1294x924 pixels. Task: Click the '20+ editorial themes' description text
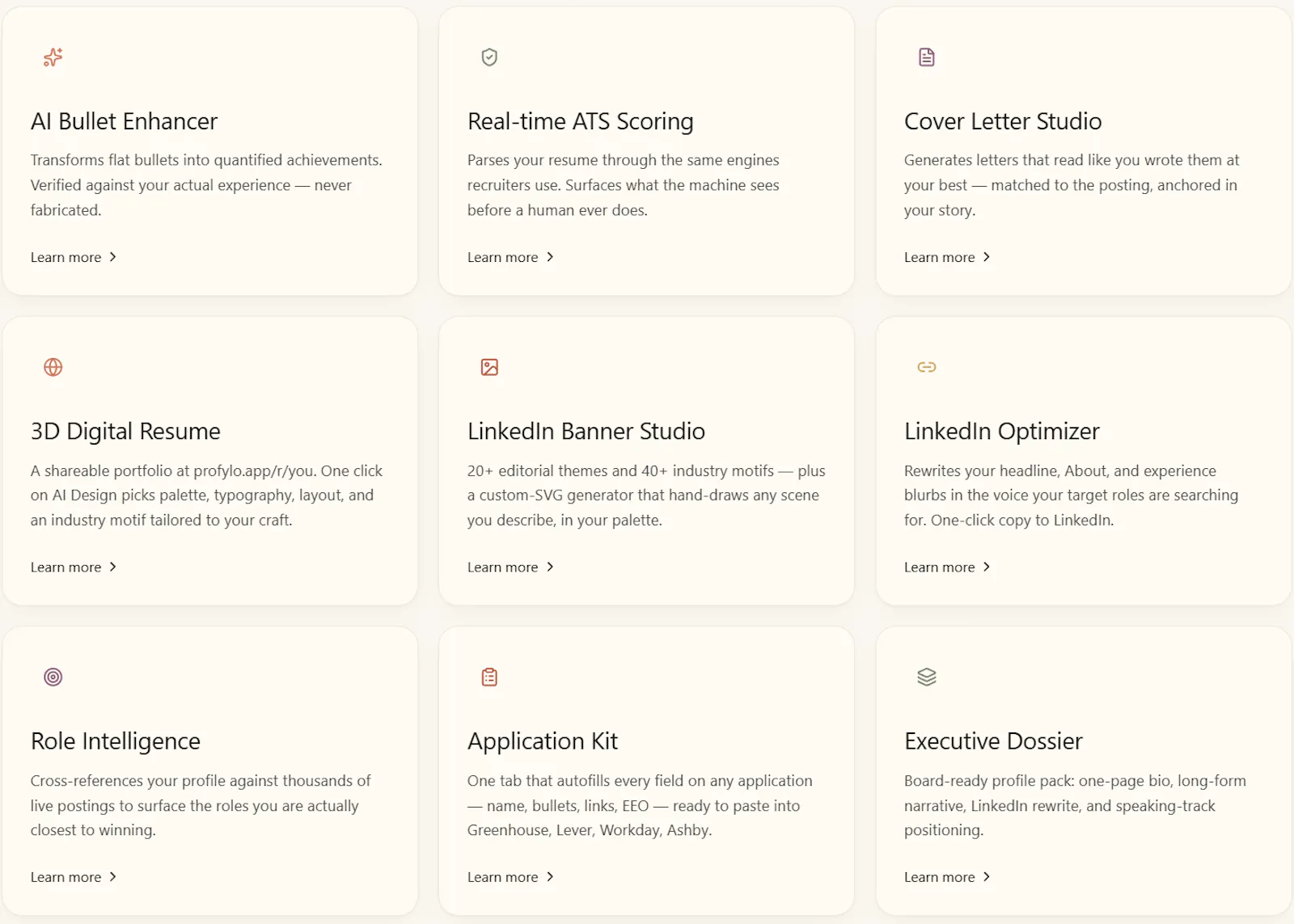(646, 495)
